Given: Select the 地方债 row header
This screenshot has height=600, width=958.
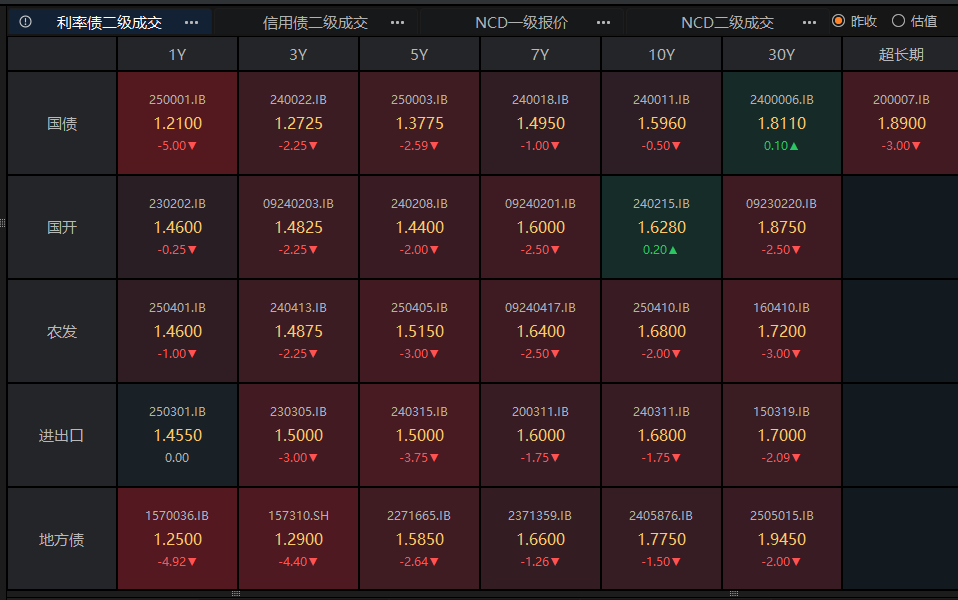Looking at the screenshot, I should [62, 539].
